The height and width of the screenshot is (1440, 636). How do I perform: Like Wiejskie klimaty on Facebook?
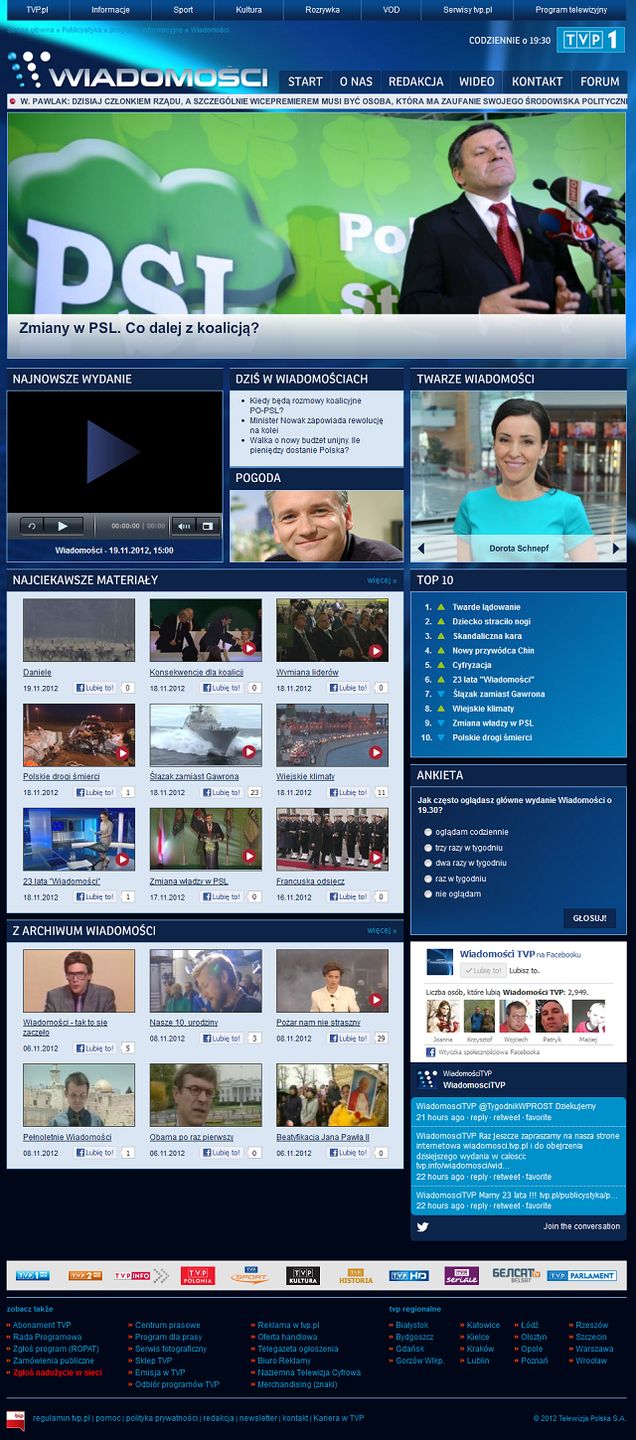click(x=349, y=792)
